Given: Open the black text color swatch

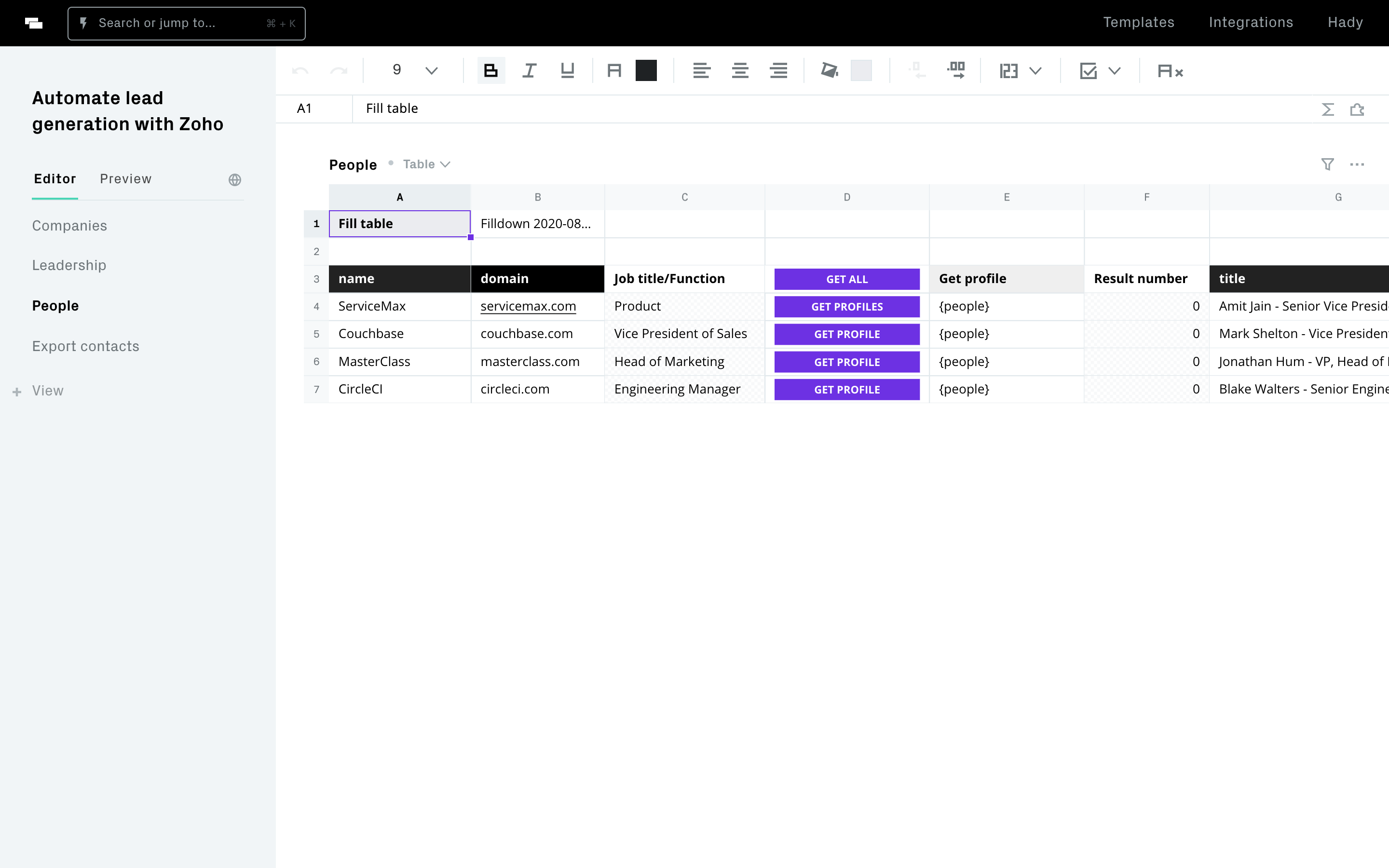Looking at the screenshot, I should click(x=646, y=70).
